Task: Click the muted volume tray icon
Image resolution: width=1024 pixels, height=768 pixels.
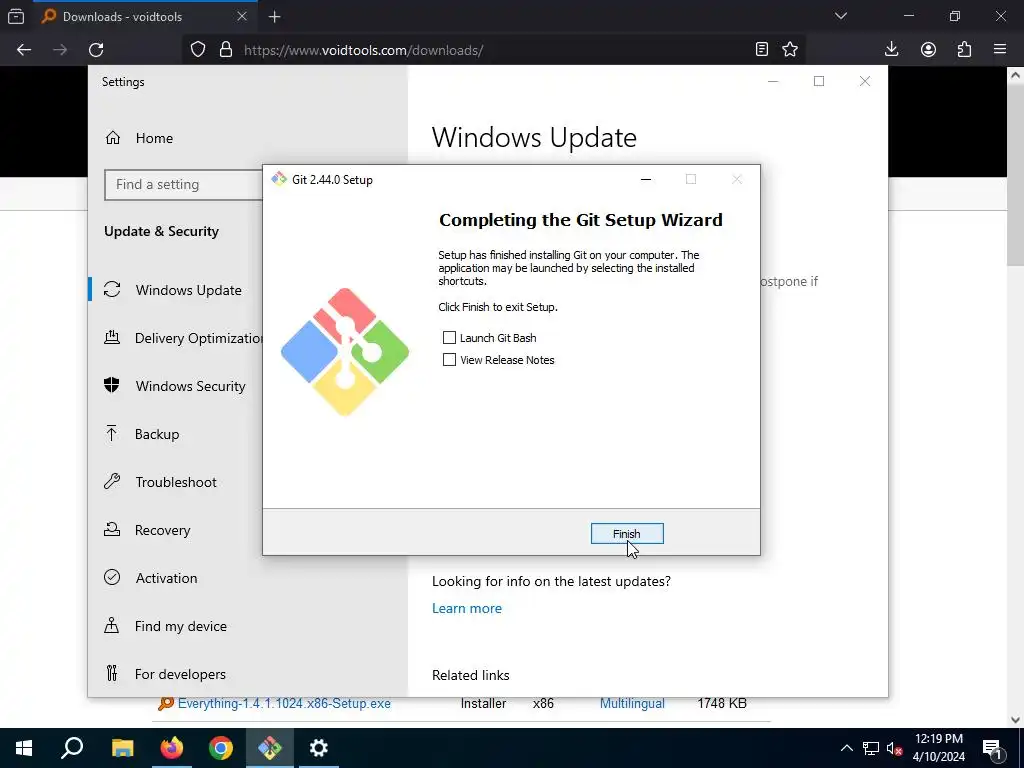Action: (x=894, y=748)
